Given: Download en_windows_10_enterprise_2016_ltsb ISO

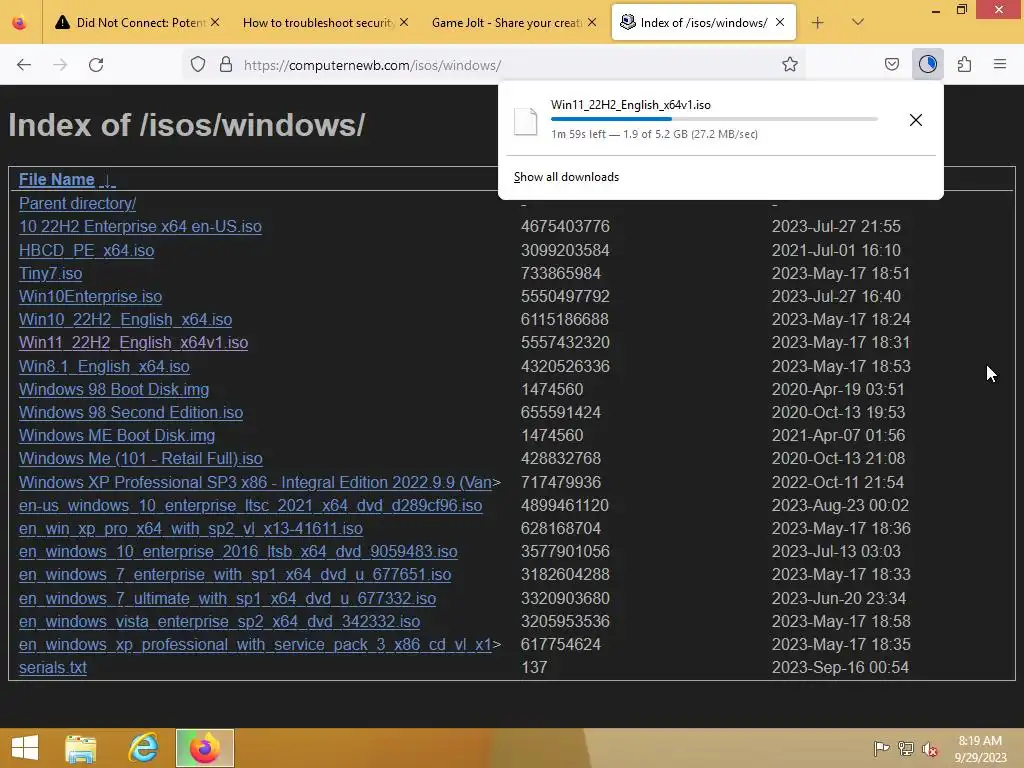Looking at the screenshot, I should pos(238,552).
